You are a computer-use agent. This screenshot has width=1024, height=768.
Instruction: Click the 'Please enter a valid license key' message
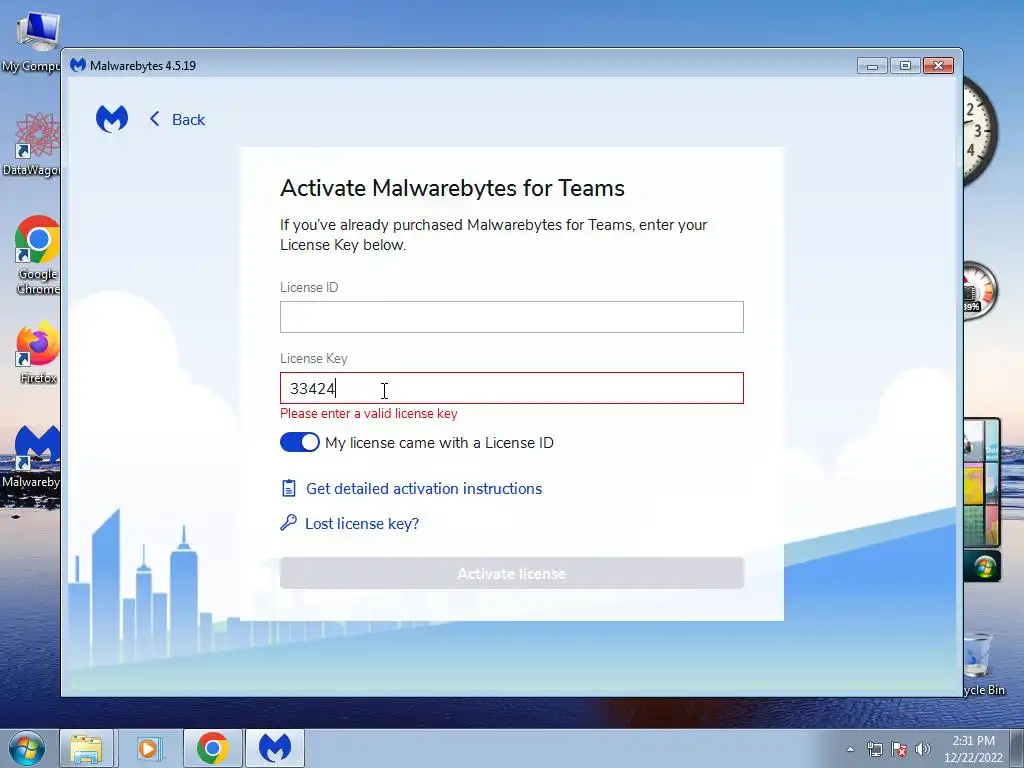(x=369, y=413)
